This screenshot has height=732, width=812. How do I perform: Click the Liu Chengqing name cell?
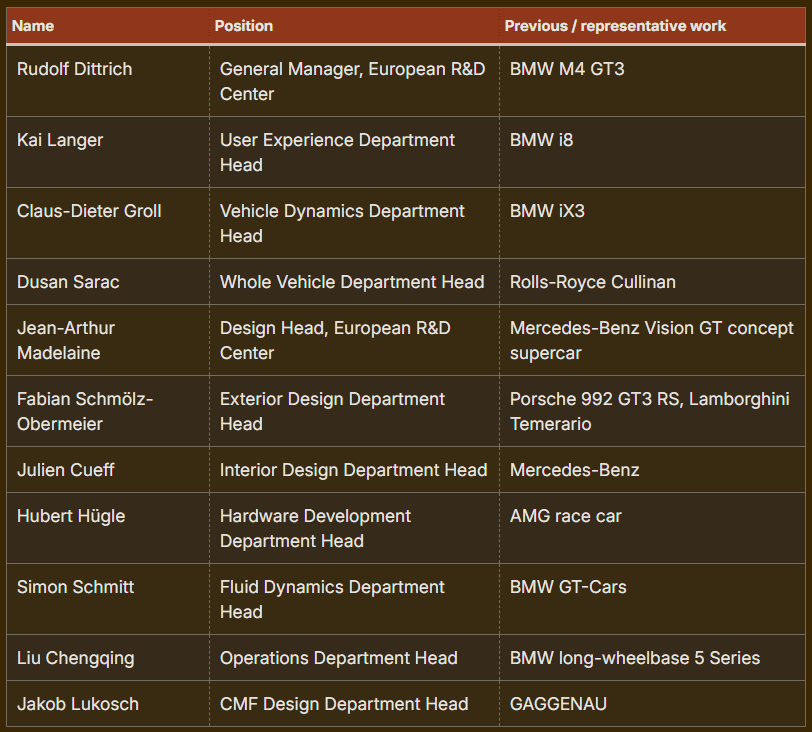[108, 657]
